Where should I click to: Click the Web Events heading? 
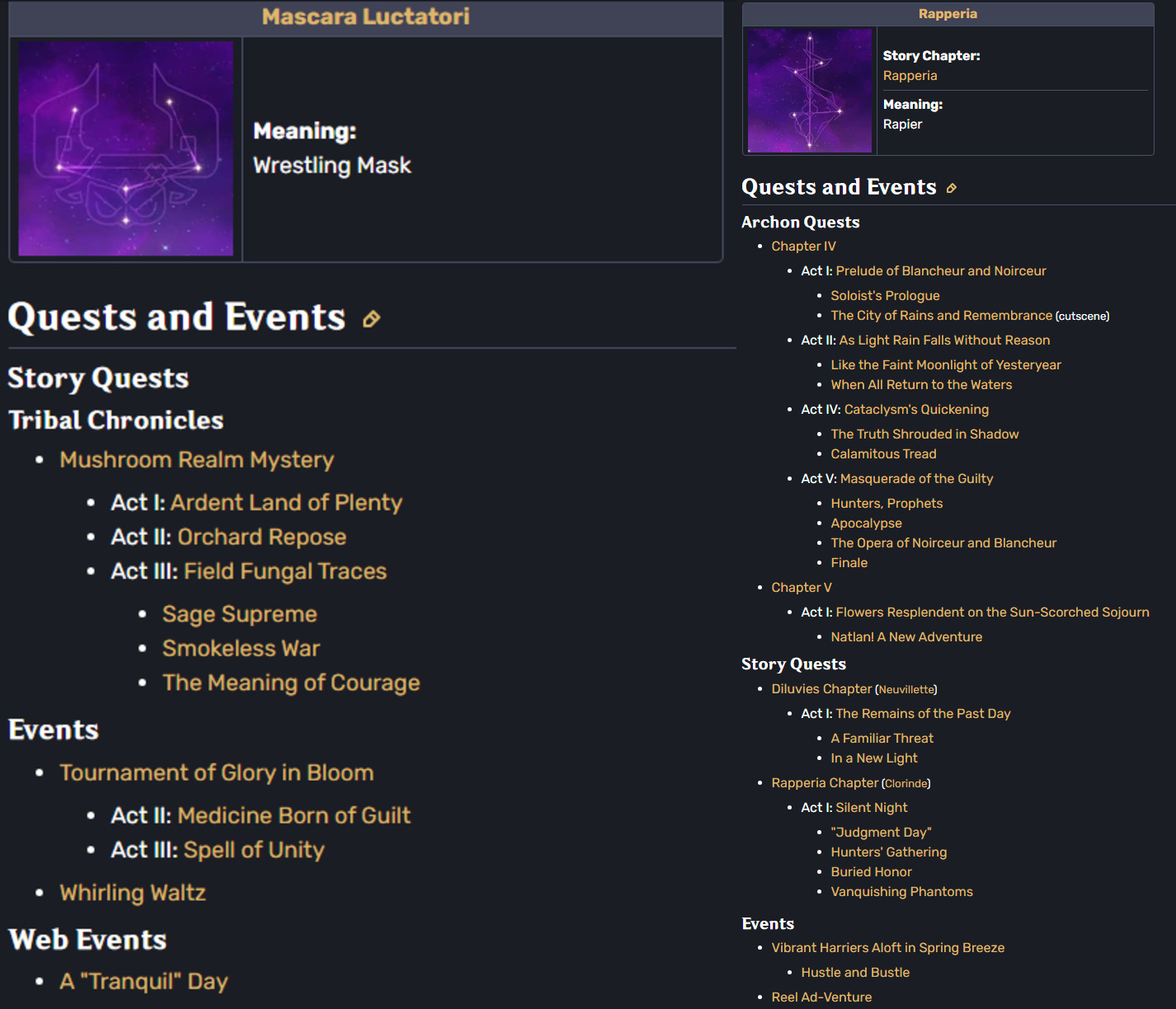point(87,941)
